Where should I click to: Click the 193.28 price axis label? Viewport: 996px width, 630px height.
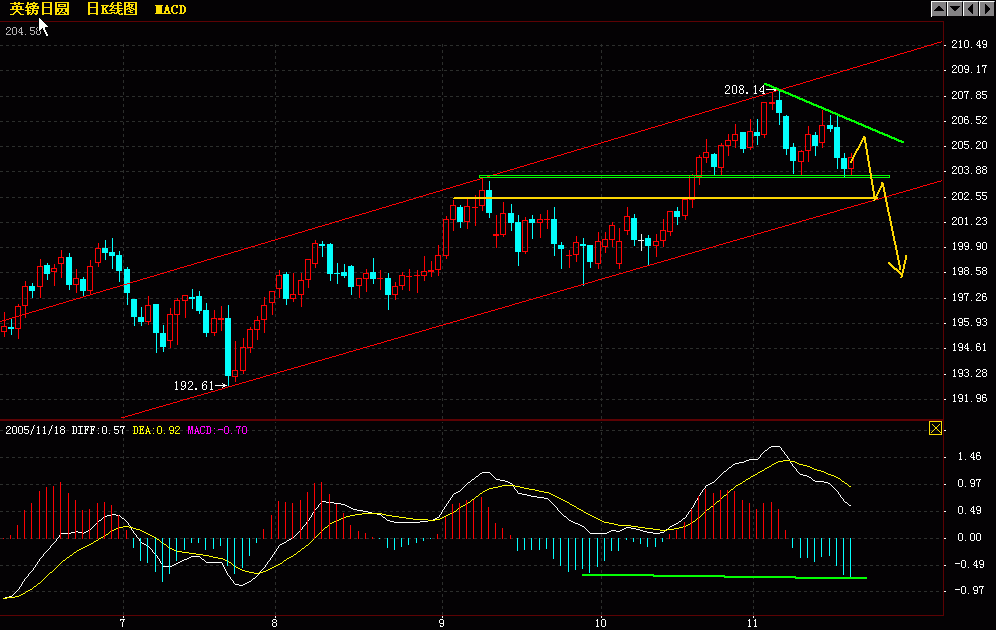click(x=969, y=373)
